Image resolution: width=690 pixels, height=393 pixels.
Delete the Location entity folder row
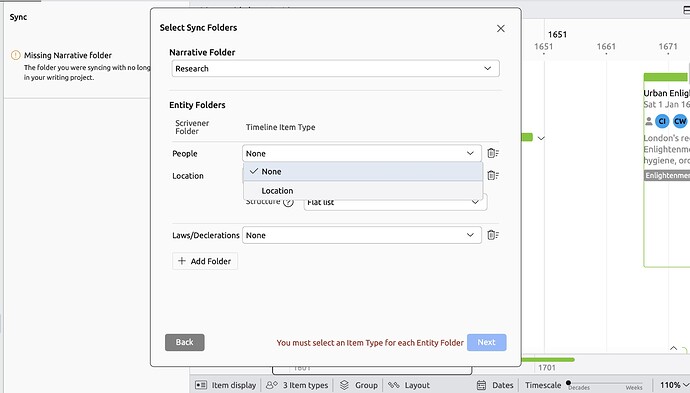pyautogui.click(x=493, y=176)
